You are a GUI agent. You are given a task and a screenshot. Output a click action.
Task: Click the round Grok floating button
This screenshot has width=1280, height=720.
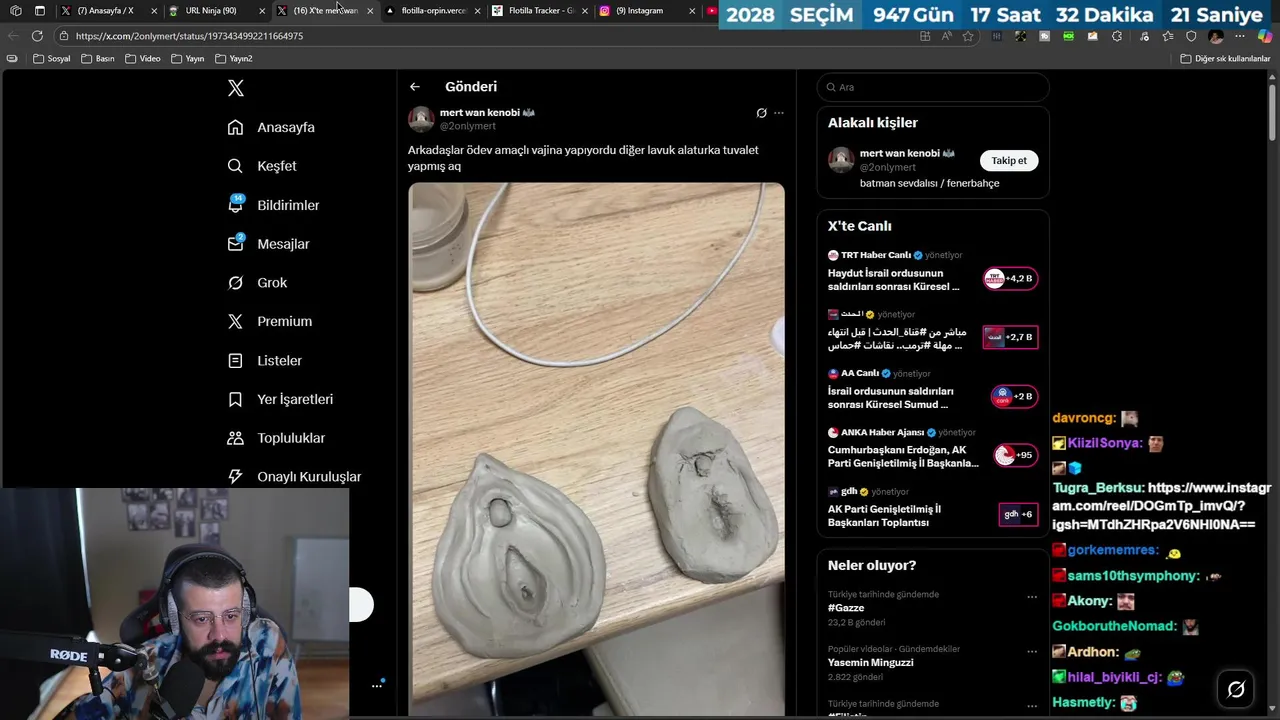(1236, 689)
